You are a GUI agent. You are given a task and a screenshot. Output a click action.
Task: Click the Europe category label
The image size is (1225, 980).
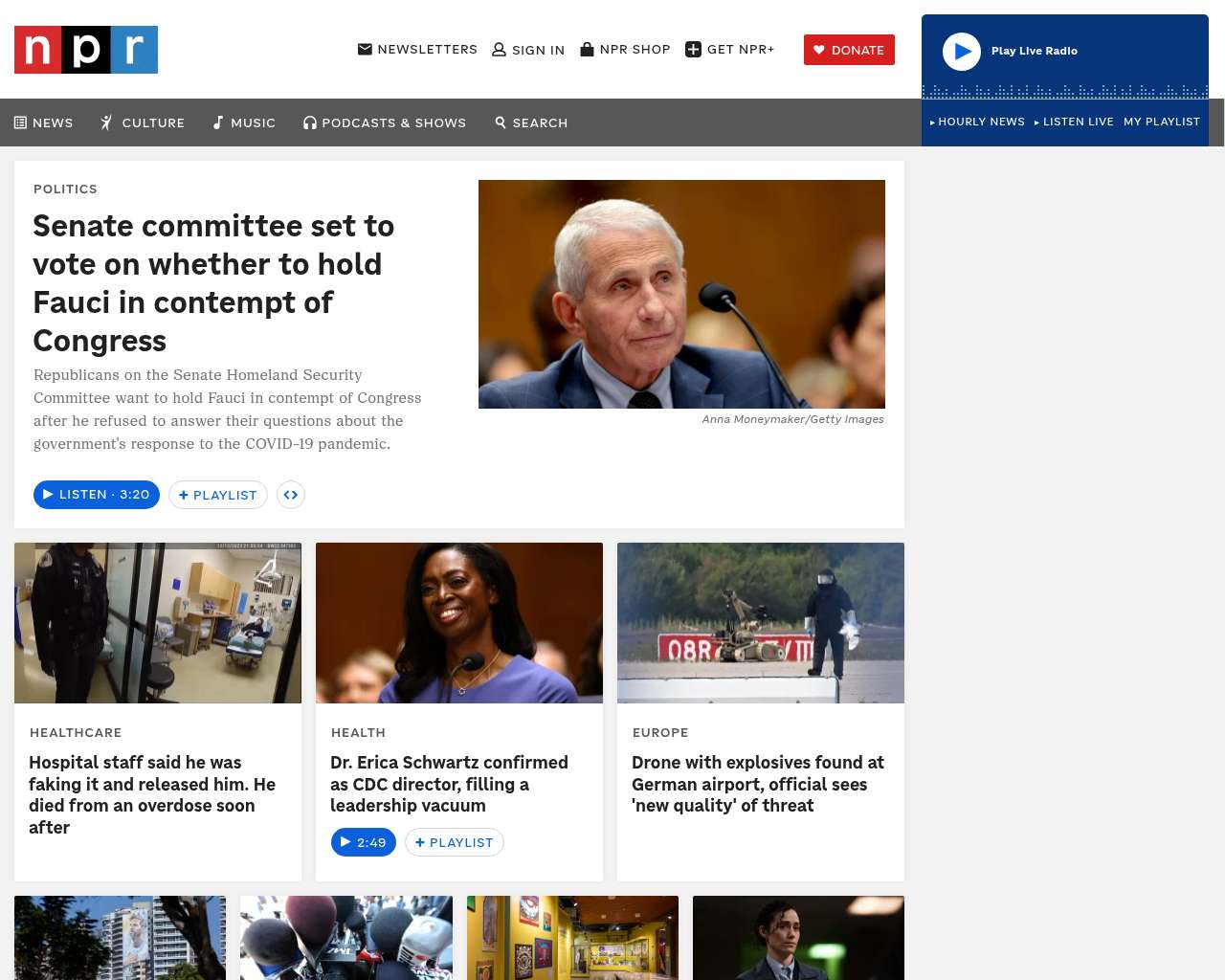pyautogui.click(x=660, y=732)
